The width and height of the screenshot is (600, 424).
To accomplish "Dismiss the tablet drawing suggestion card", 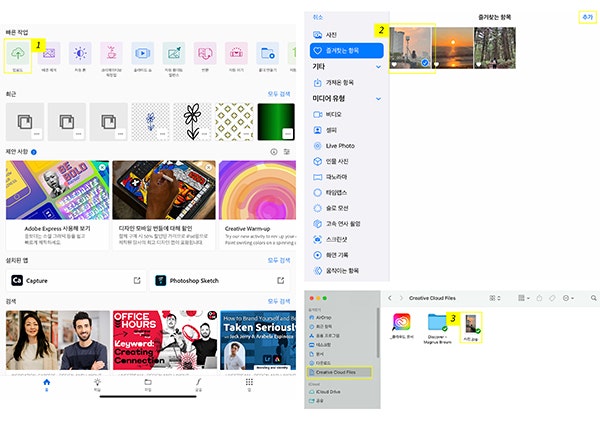I will [x=209, y=167].
